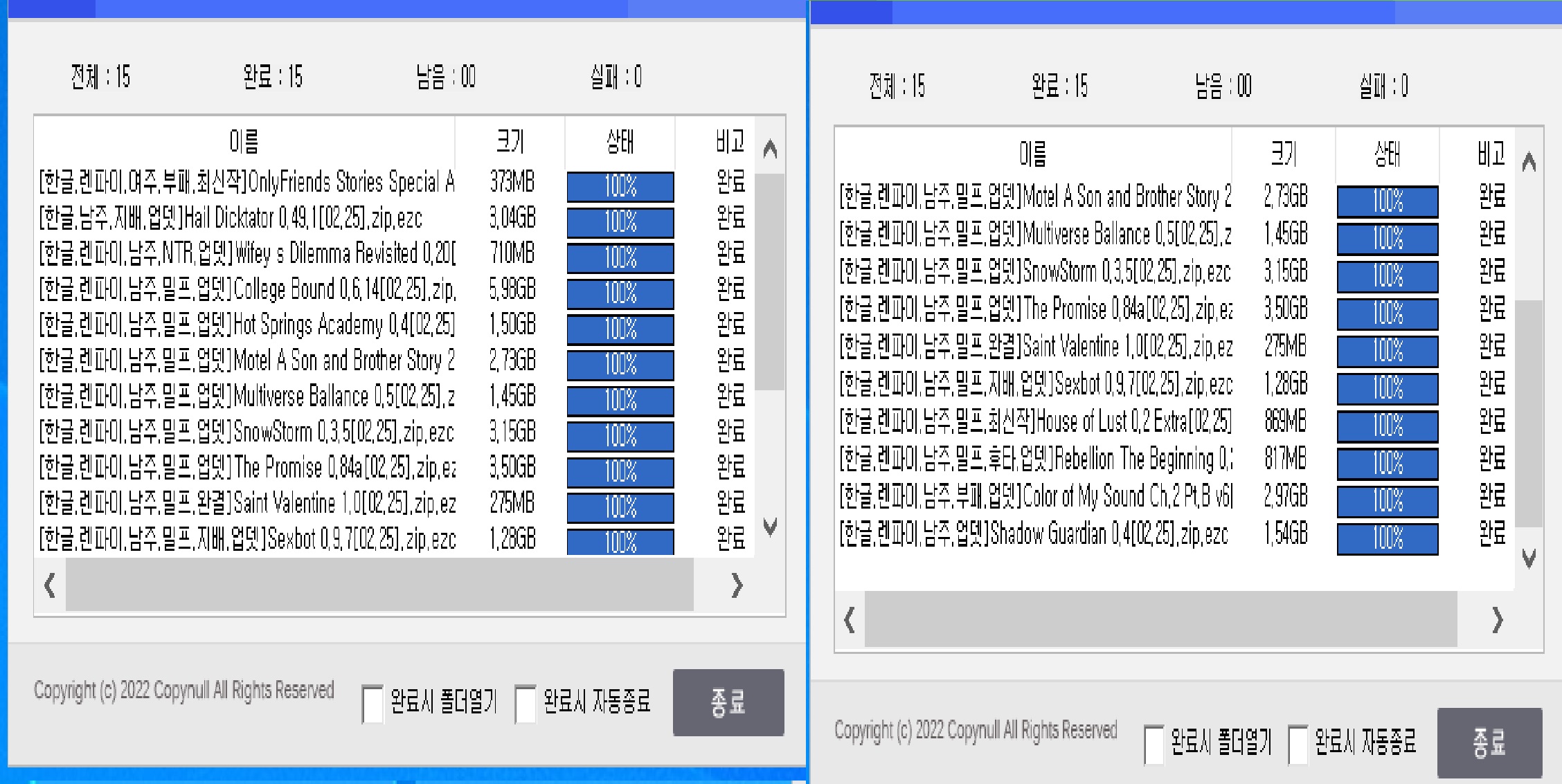Click 100% progress bar for Hail Dicktator row
This screenshot has height=784, width=1562.
(620, 222)
